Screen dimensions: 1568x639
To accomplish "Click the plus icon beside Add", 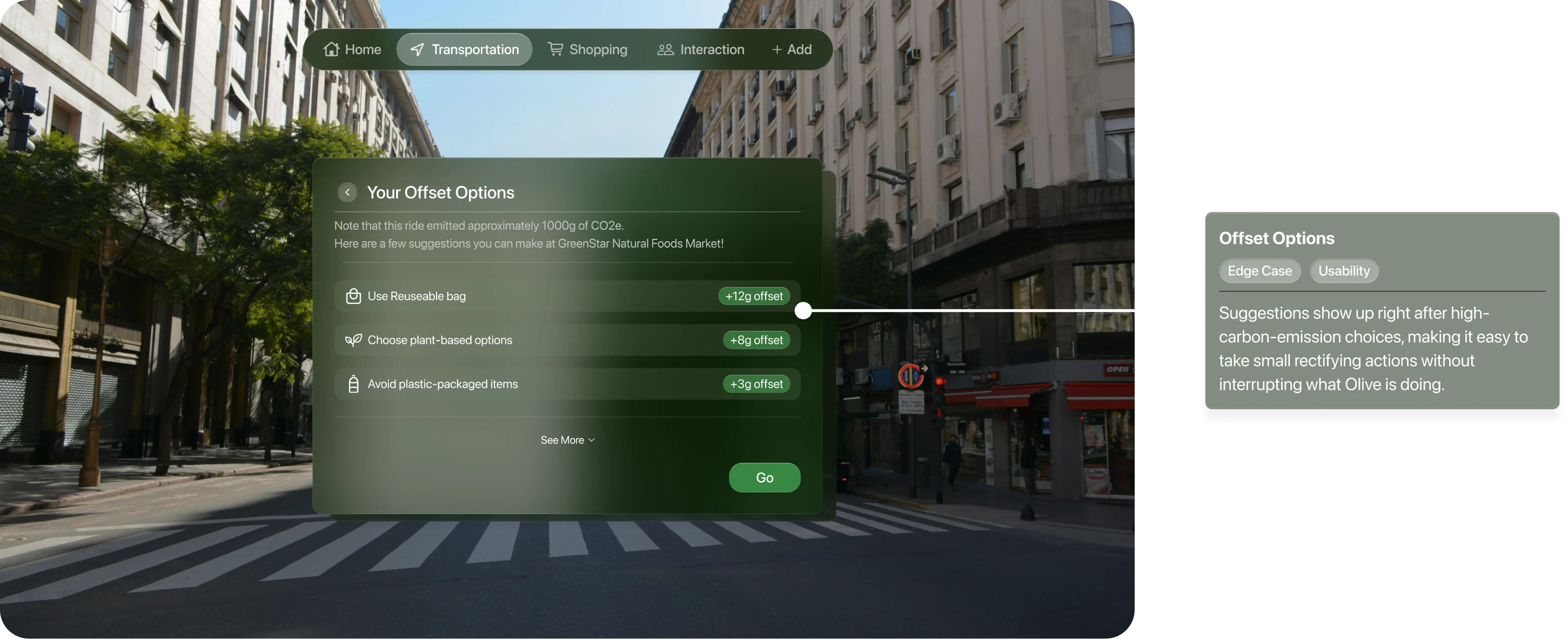I will coord(776,49).
